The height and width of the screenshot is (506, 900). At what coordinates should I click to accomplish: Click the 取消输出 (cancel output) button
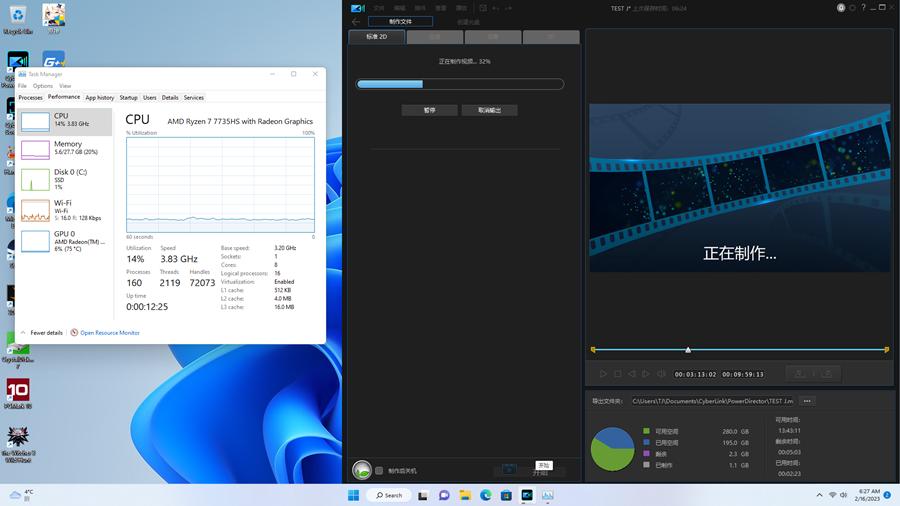pyautogui.click(x=490, y=110)
